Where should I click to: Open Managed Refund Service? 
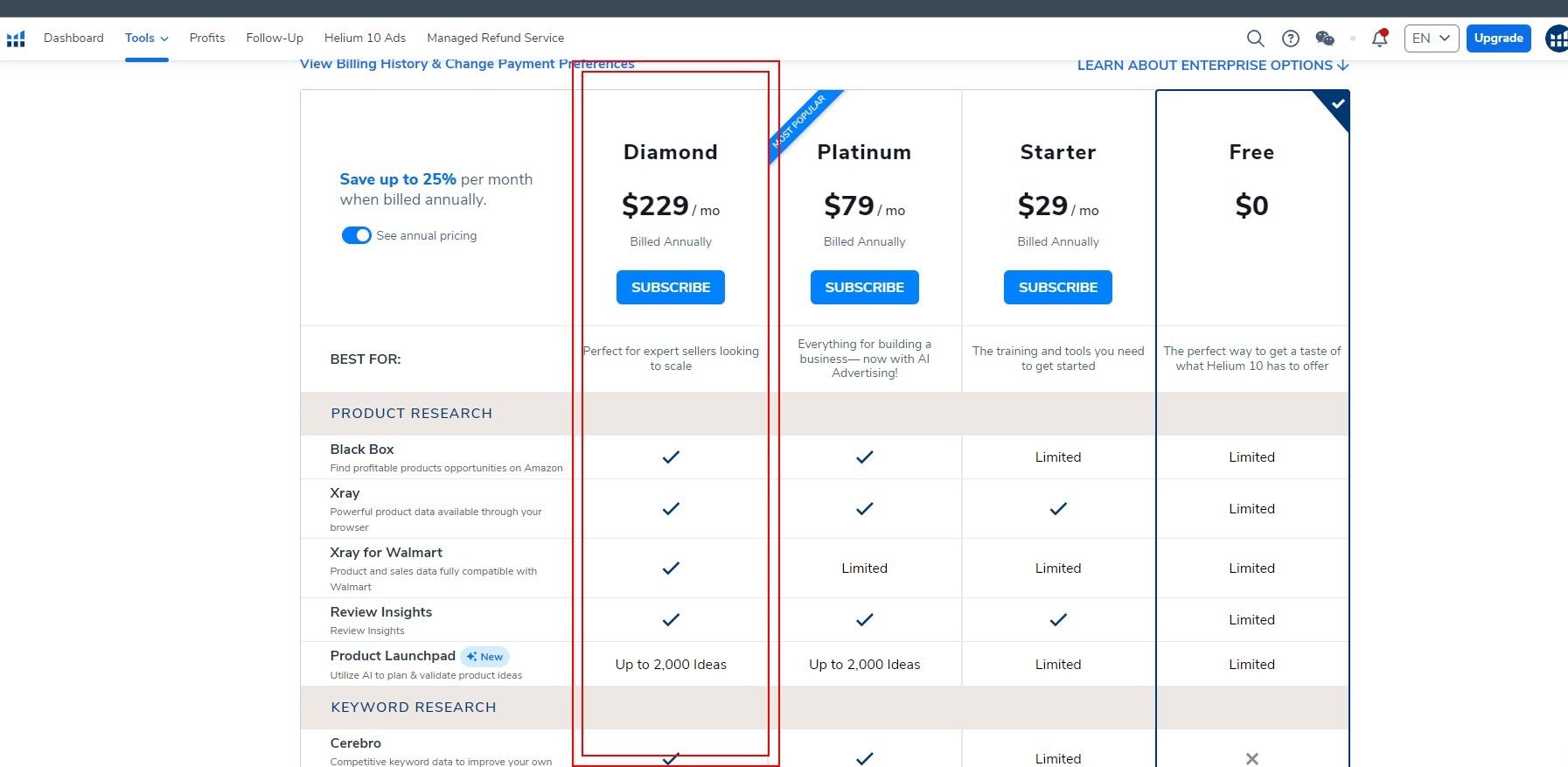coord(495,38)
